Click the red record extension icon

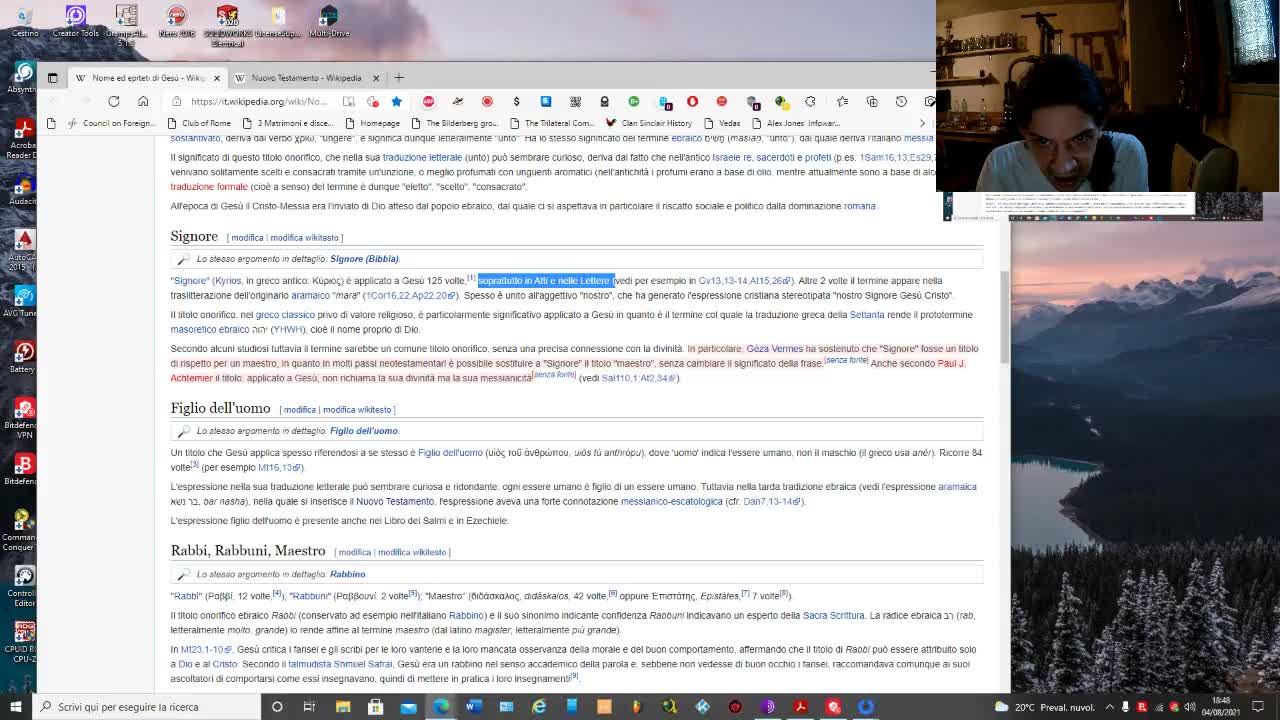point(487,101)
